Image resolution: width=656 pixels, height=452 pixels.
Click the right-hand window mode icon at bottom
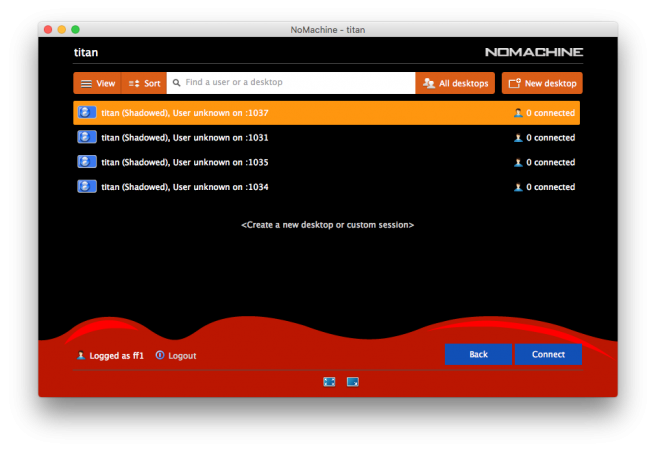pyautogui.click(x=352, y=381)
